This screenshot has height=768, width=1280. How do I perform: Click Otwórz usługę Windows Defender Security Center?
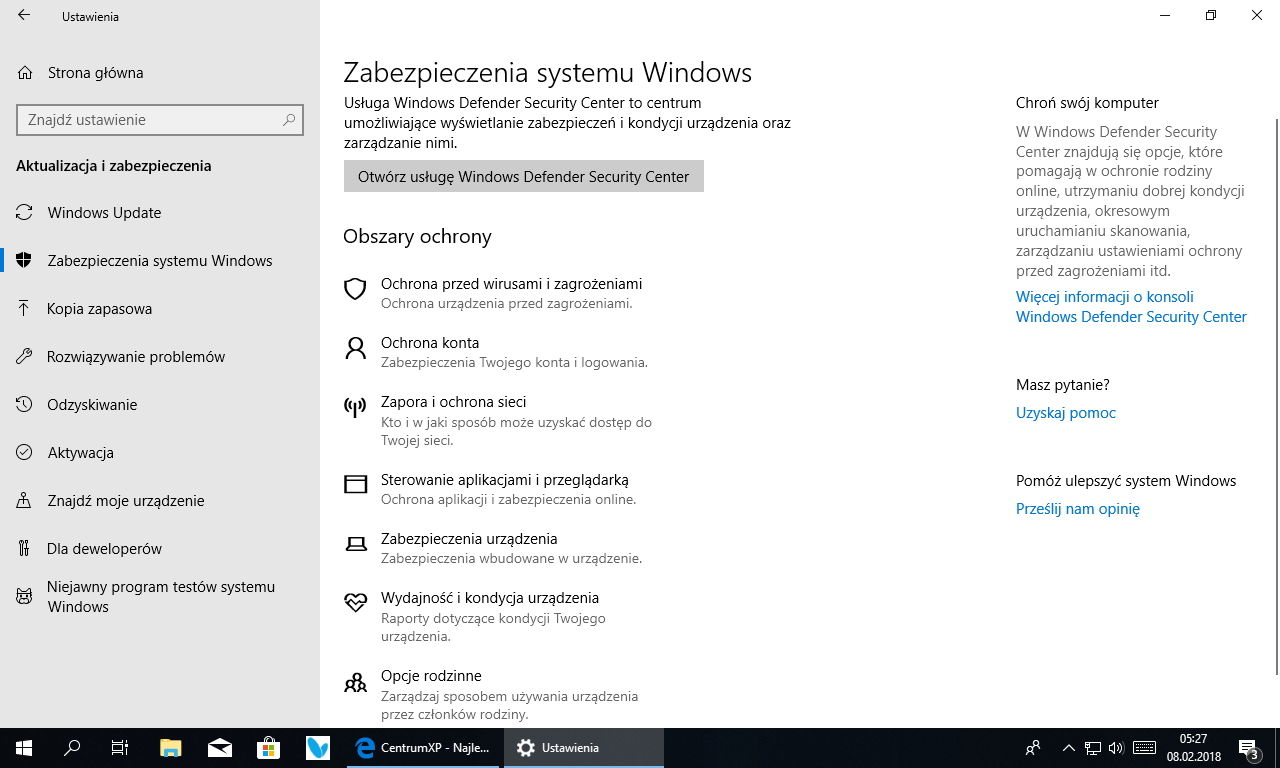(524, 176)
